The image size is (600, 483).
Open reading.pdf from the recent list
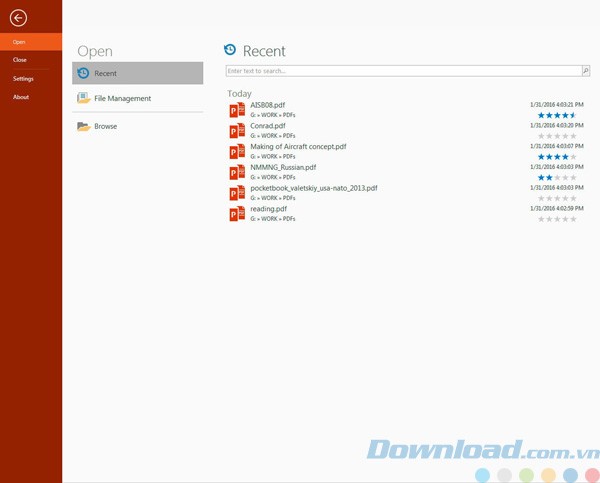[x=269, y=209]
